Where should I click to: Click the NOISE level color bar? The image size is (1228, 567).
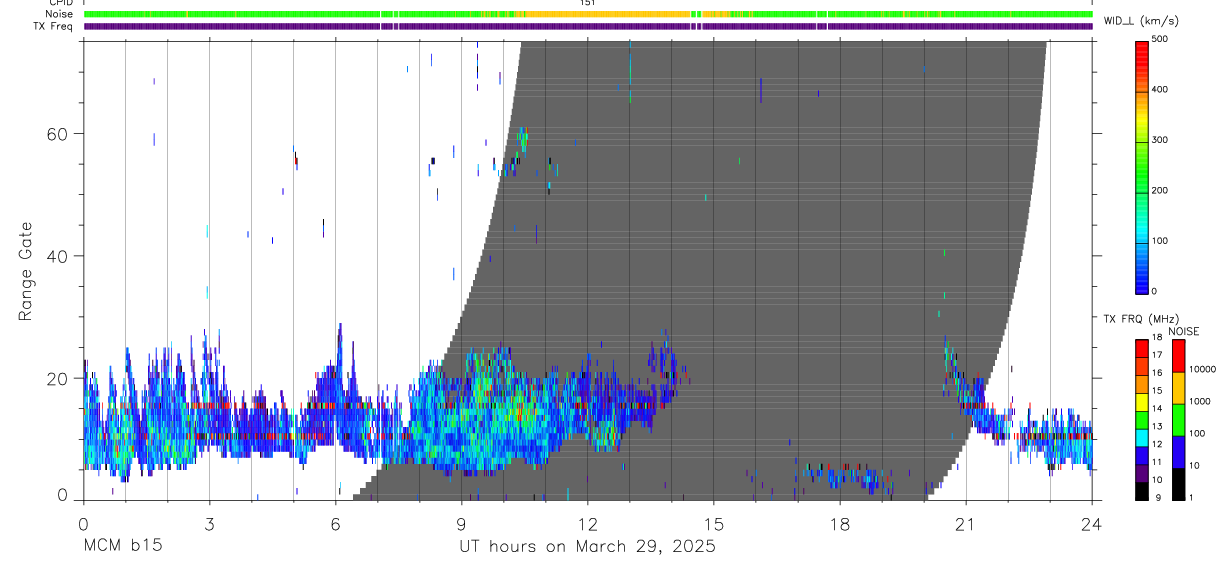1179,419
